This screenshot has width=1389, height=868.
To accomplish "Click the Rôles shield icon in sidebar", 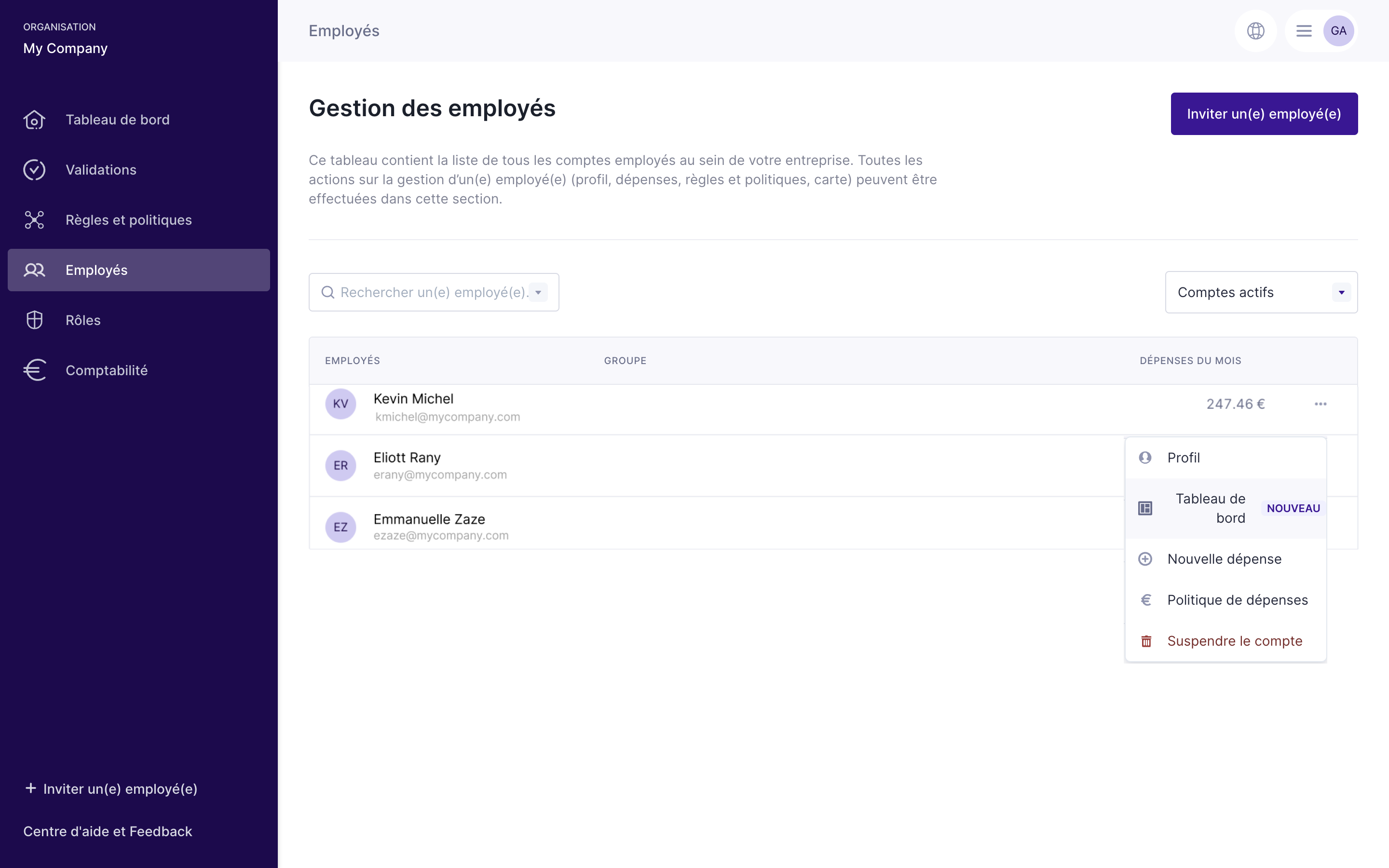I will [34, 320].
